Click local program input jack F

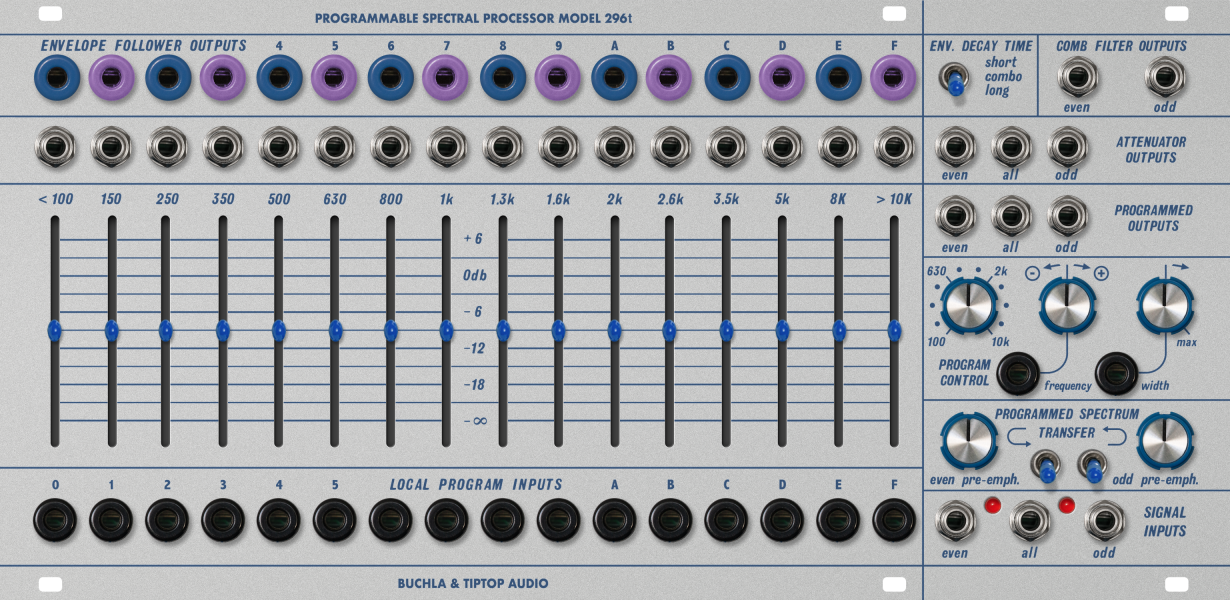pos(894,520)
